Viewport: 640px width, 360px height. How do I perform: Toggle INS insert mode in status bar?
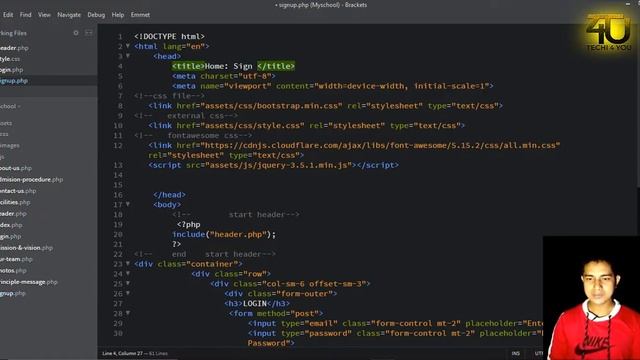tap(516, 353)
